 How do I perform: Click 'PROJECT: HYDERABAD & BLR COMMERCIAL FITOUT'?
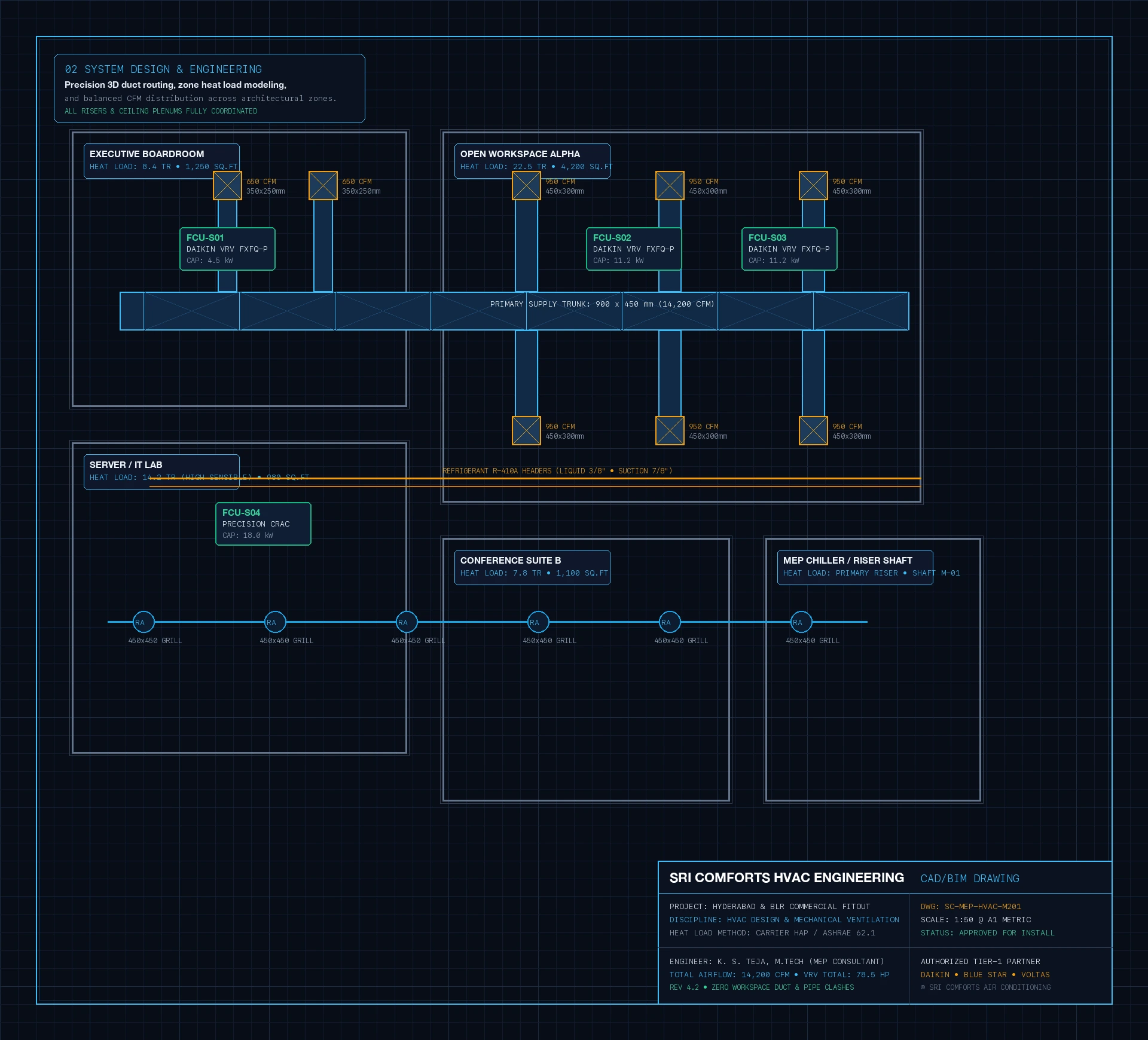770,907
